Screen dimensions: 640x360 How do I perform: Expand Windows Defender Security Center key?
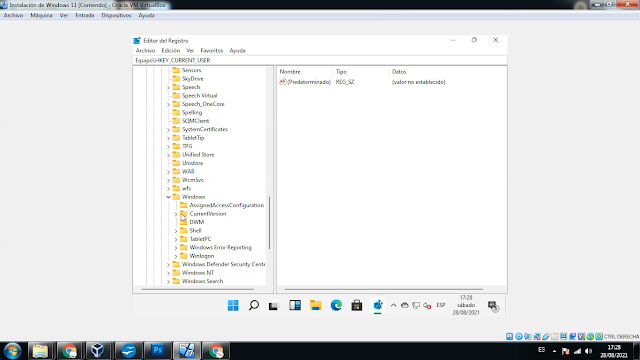(x=168, y=264)
